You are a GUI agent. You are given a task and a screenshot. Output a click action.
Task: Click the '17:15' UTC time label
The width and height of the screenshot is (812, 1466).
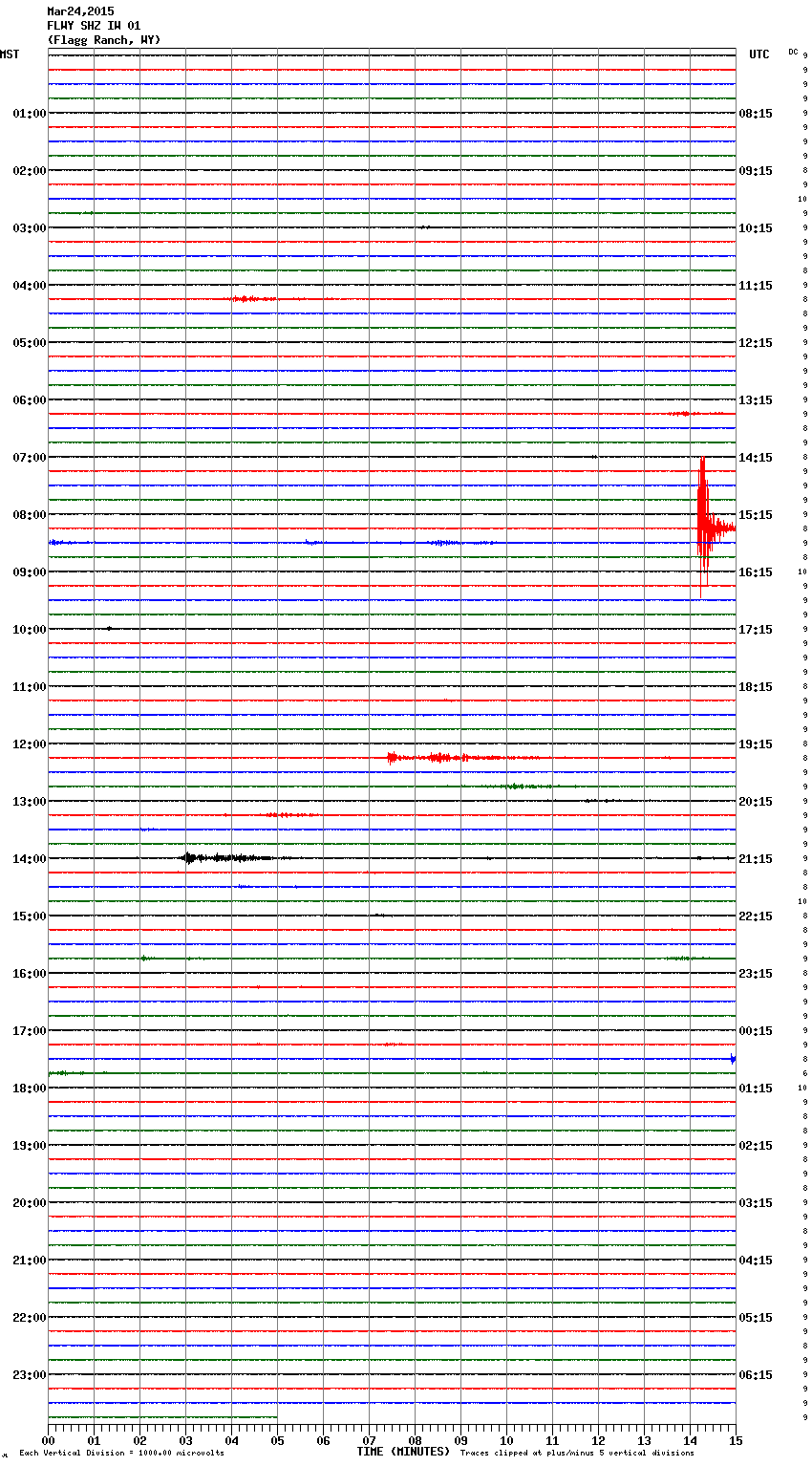(x=756, y=630)
